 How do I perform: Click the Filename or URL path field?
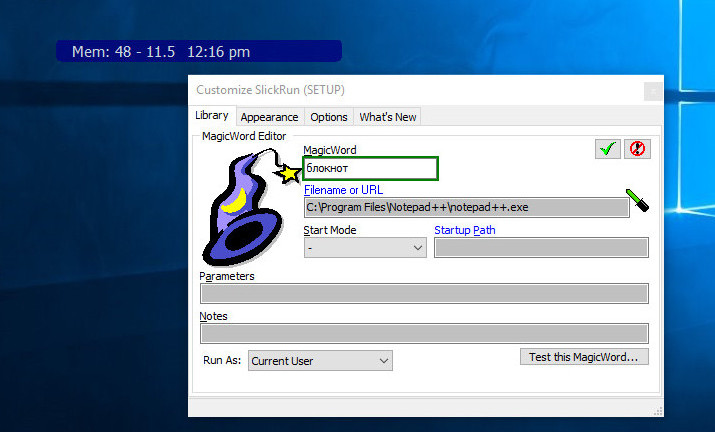(466, 208)
